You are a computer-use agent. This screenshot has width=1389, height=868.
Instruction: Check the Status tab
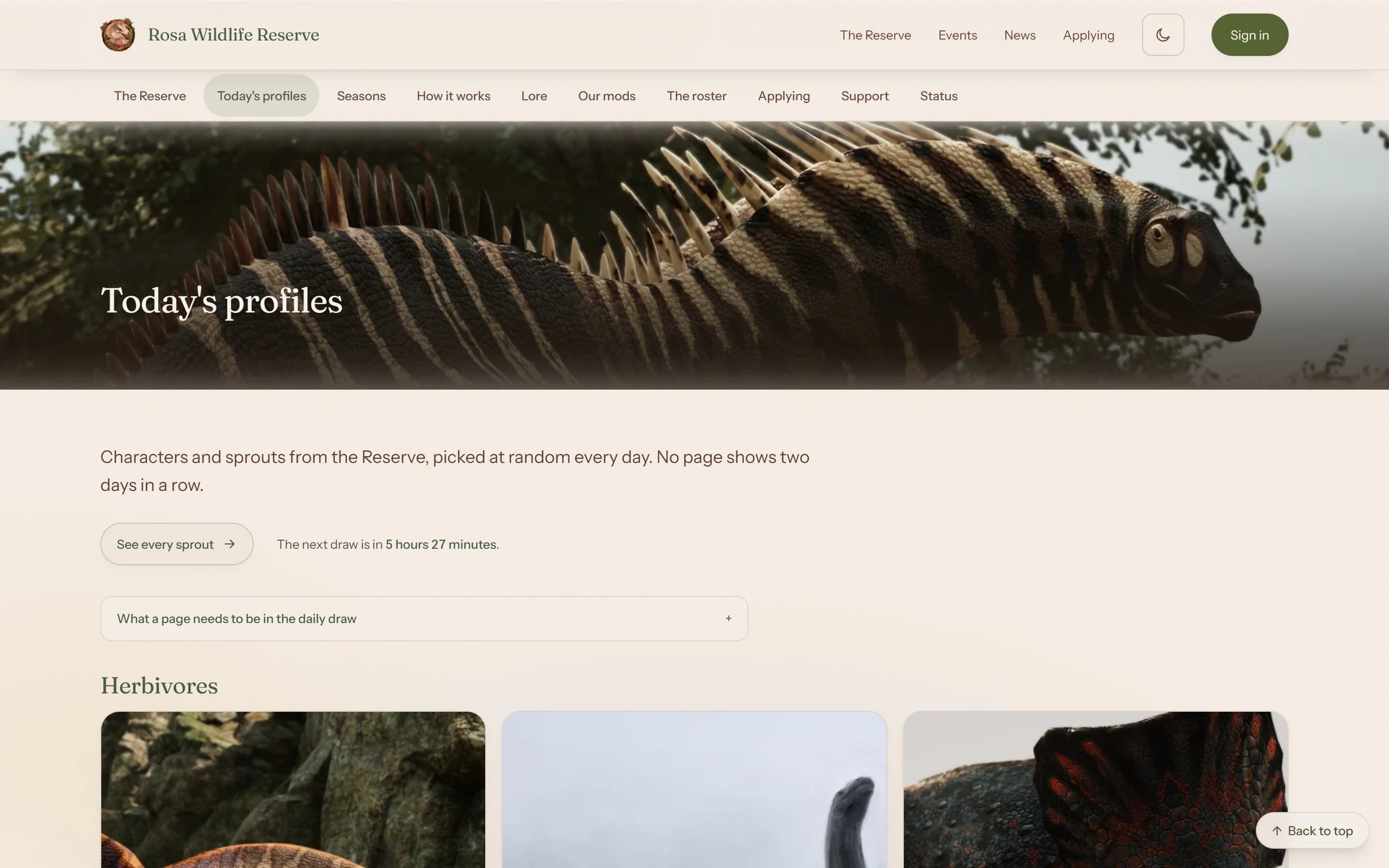(939, 96)
